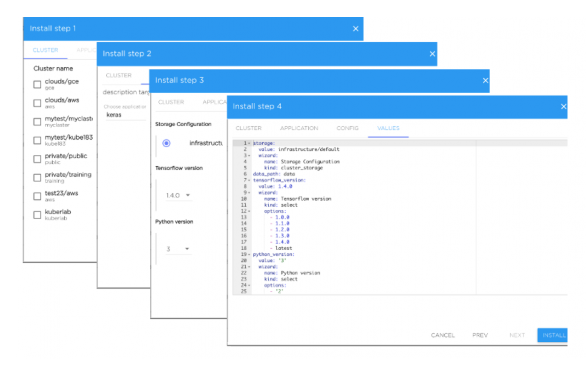Switch to the VALUES tab
588x368 pixels.
point(388,128)
